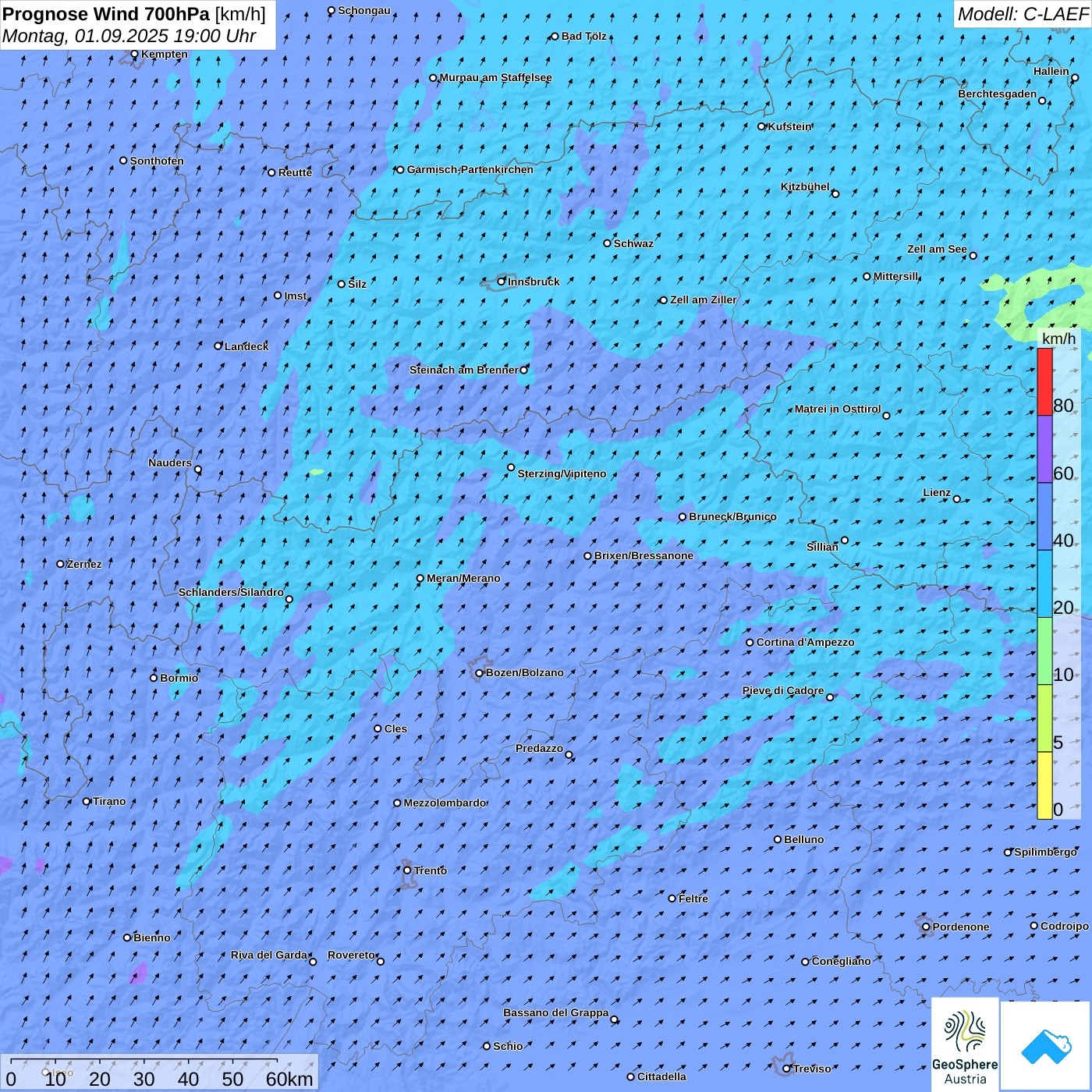This screenshot has height=1092, width=1092.
Task: Click the "60km" scale bar label
Action: (289, 1079)
